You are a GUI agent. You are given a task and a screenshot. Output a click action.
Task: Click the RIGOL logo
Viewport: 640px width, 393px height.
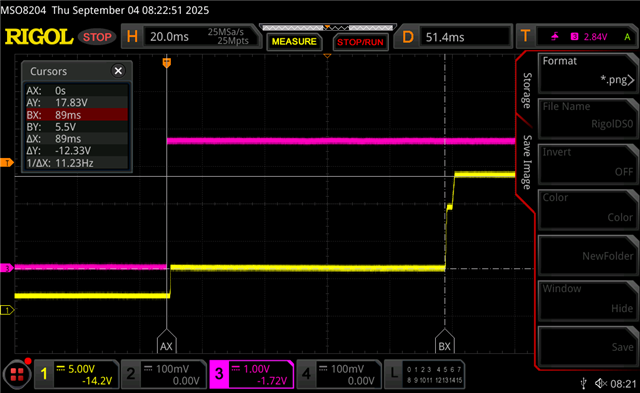click(x=38, y=37)
